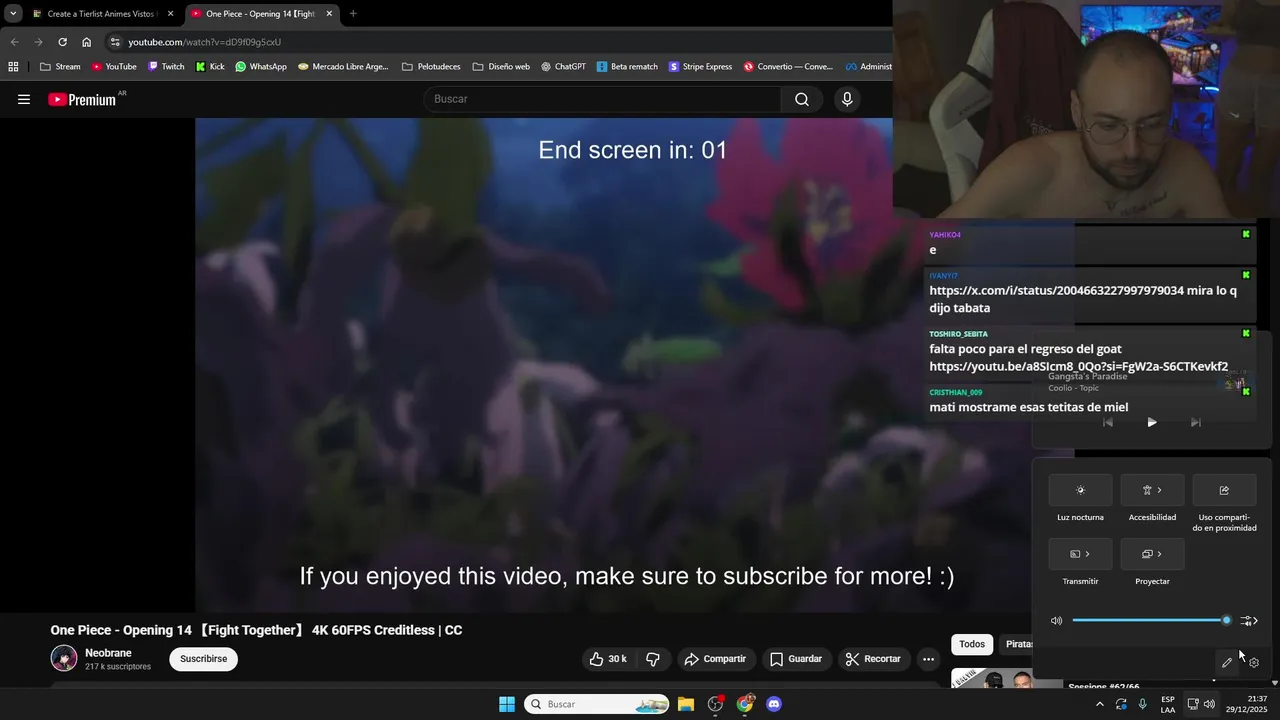Toggle Luz nocturna night light tile

tap(1080, 490)
